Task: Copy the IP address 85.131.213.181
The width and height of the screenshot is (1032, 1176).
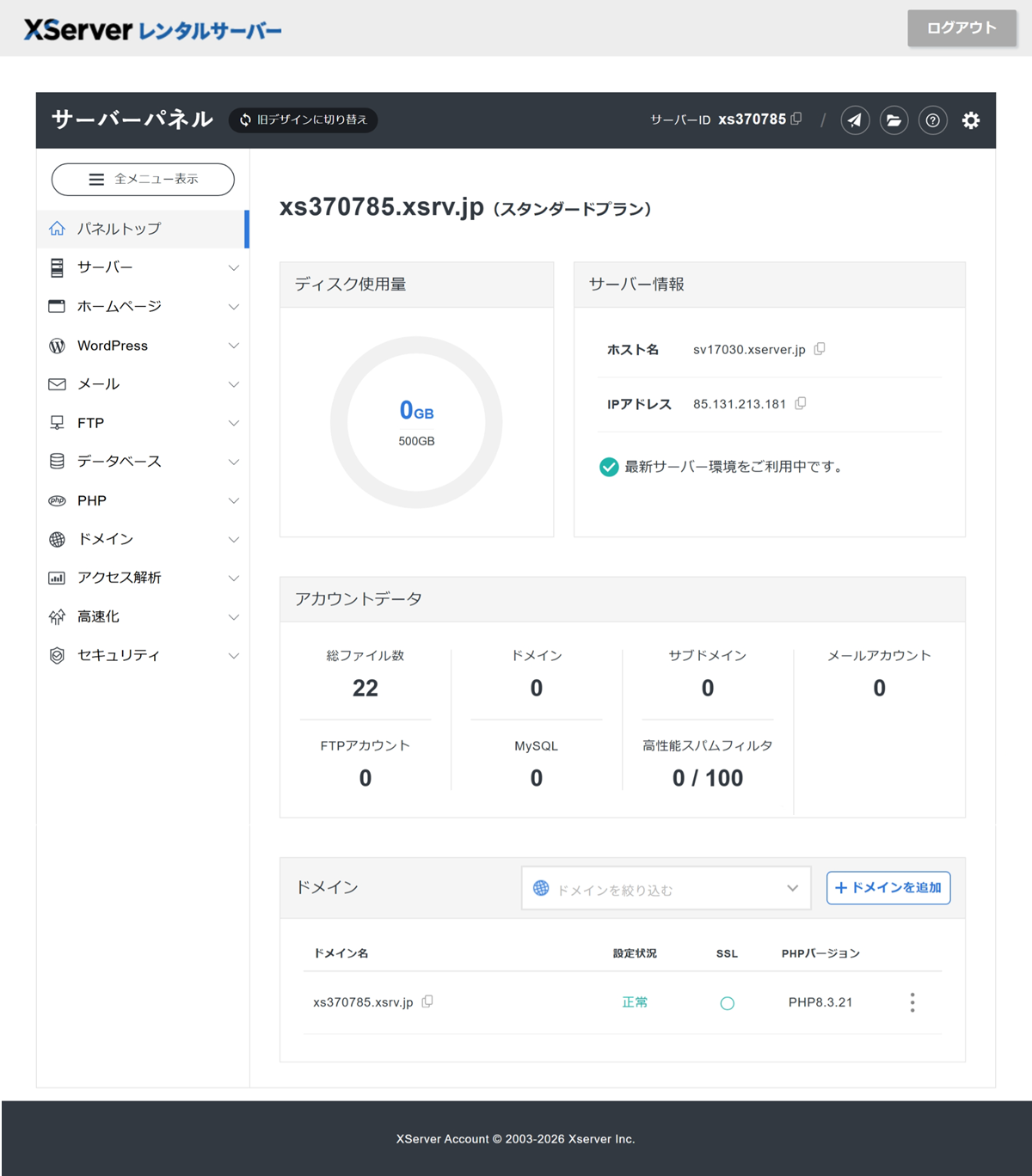Action: click(x=801, y=402)
